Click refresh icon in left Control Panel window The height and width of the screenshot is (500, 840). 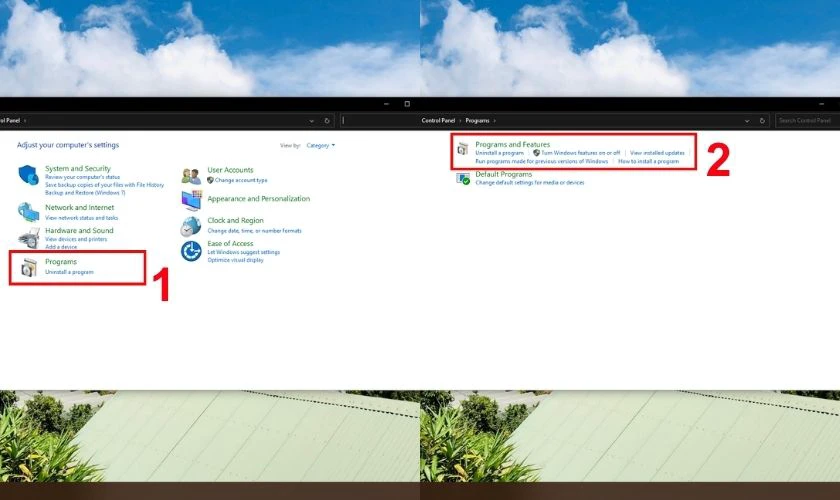[x=327, y=121]
